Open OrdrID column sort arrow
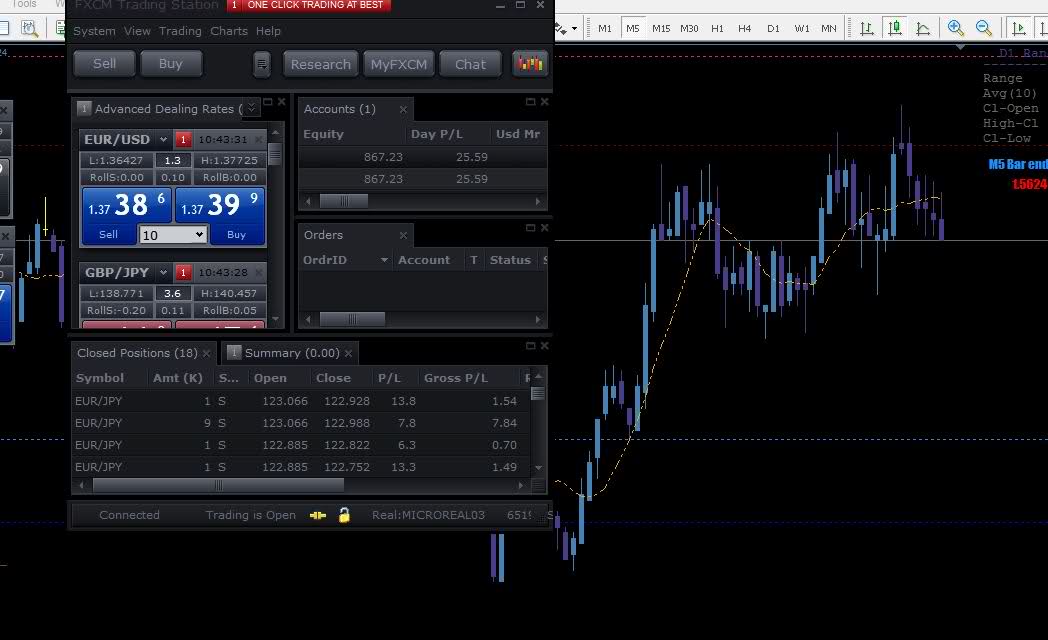This screenshot has width=1048, height=640. [384, 260]
